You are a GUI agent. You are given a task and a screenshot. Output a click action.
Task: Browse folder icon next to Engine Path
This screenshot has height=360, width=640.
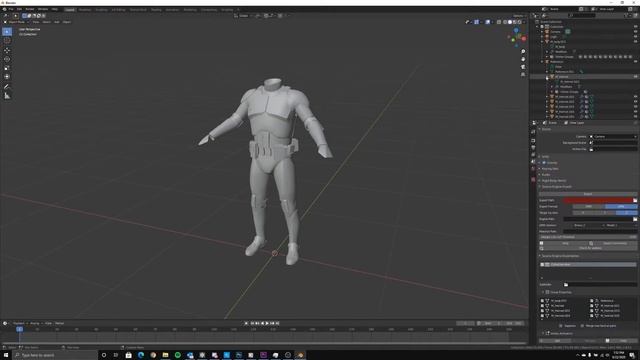(x=635, y=219)
